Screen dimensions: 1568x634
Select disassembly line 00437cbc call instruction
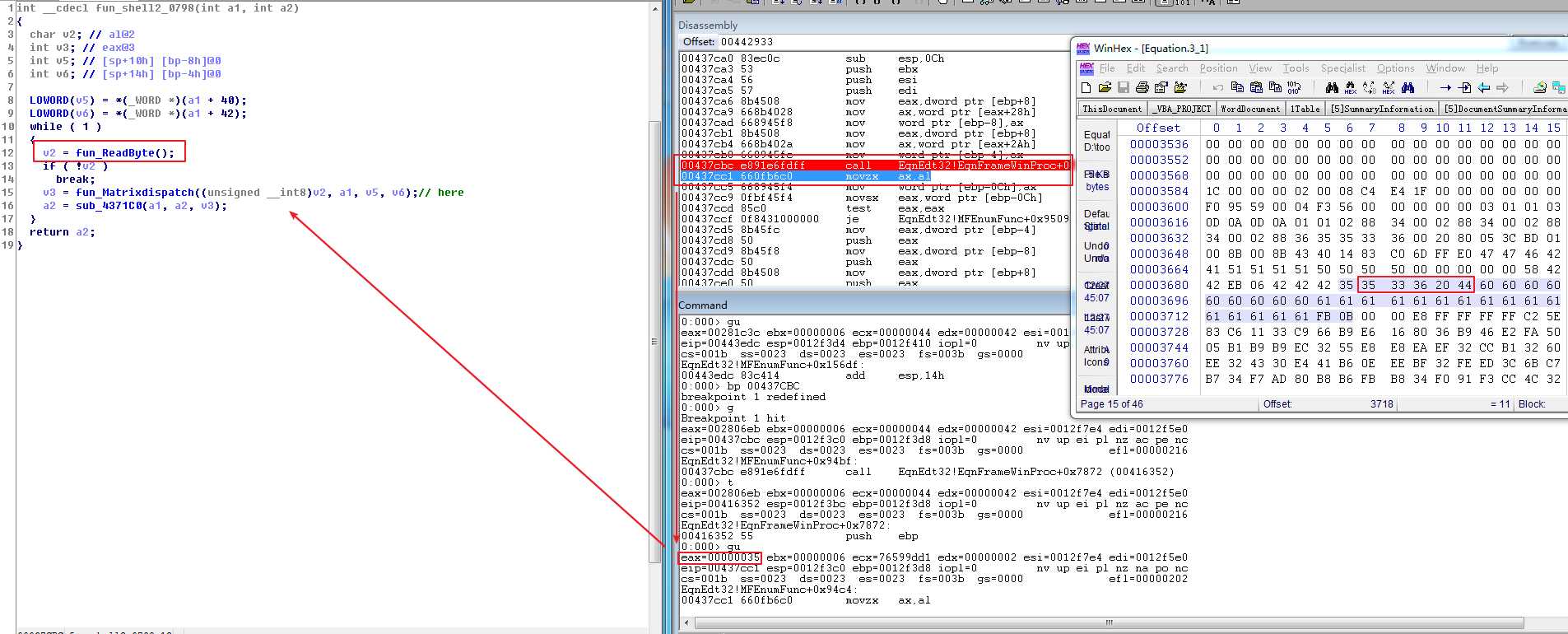coord(875,165)
